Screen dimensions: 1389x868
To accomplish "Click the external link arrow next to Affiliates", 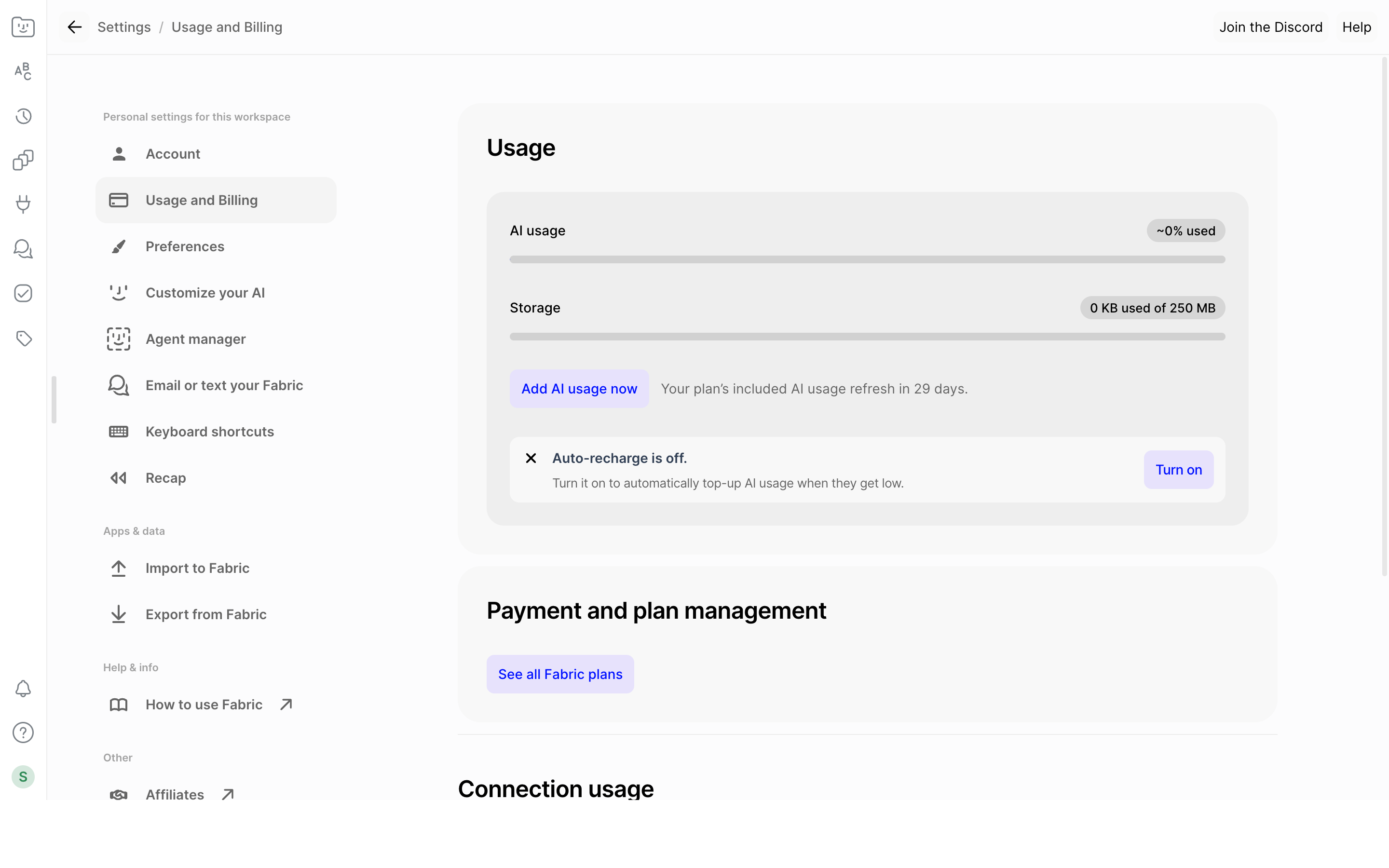I will tap(228, 795).
